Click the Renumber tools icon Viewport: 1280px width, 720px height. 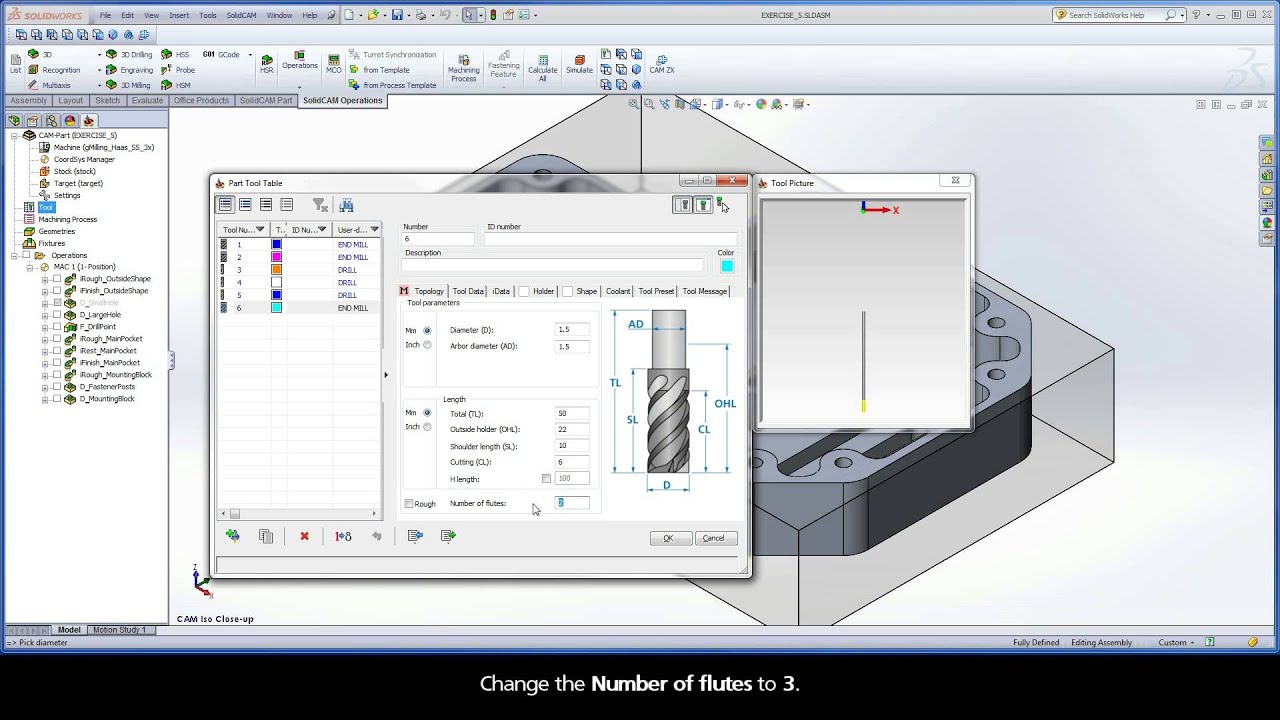click(x=343, y=536)
